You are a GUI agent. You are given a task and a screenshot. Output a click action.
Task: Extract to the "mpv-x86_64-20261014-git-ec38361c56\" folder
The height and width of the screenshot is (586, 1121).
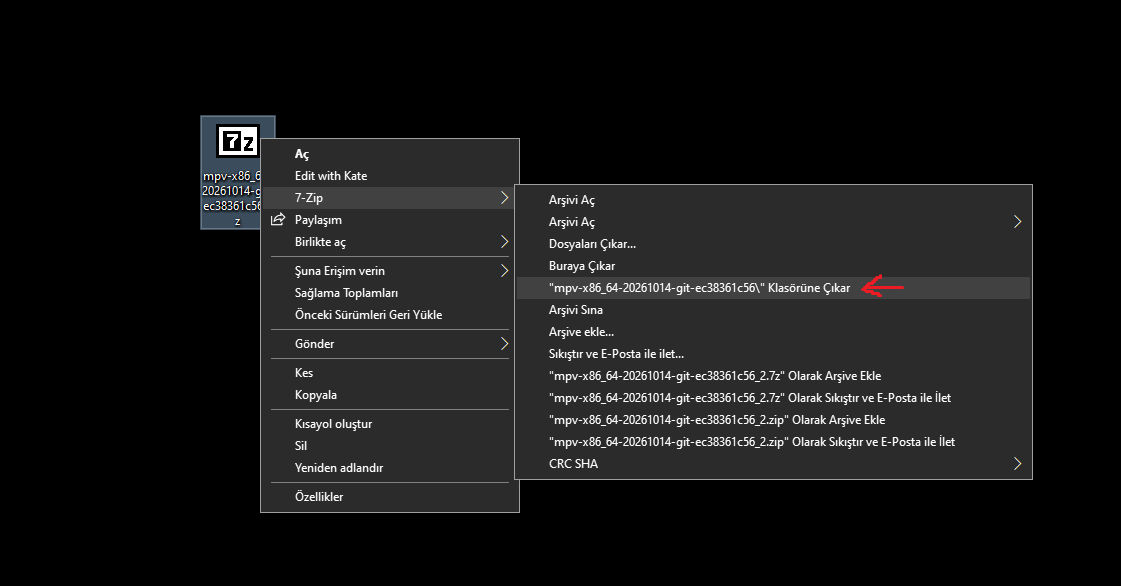point(774,288)
